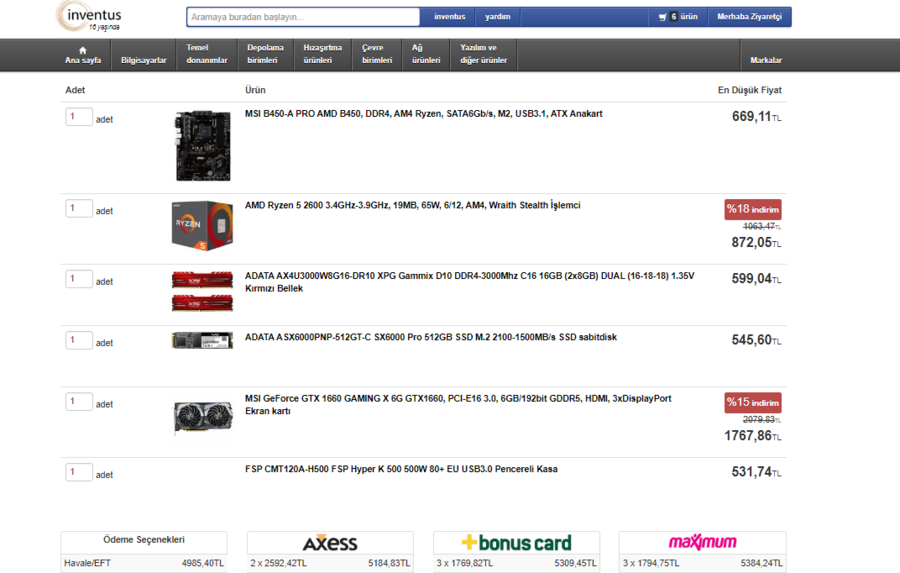Screen dimensions: 900x573
Task: Open Yazılım ve diğer ürünler category
Action: point(483,54)
